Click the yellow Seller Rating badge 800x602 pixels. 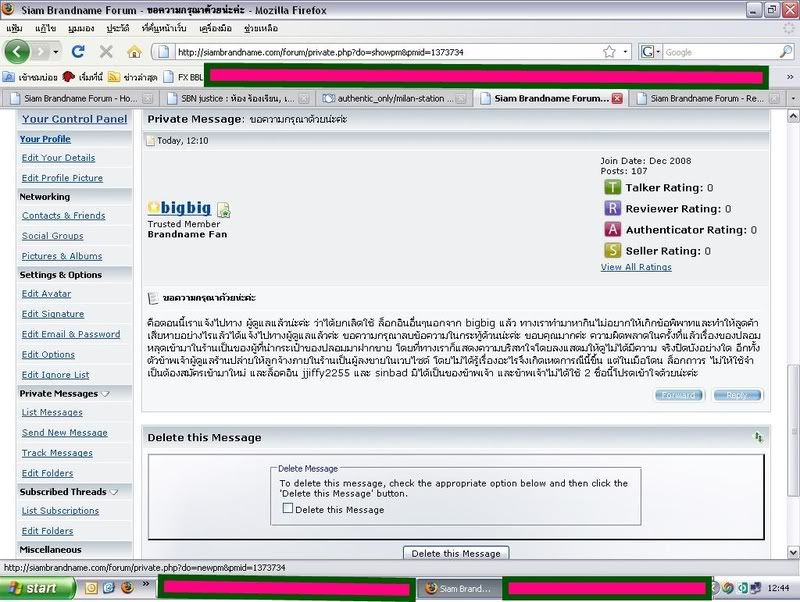coord(611,251)
